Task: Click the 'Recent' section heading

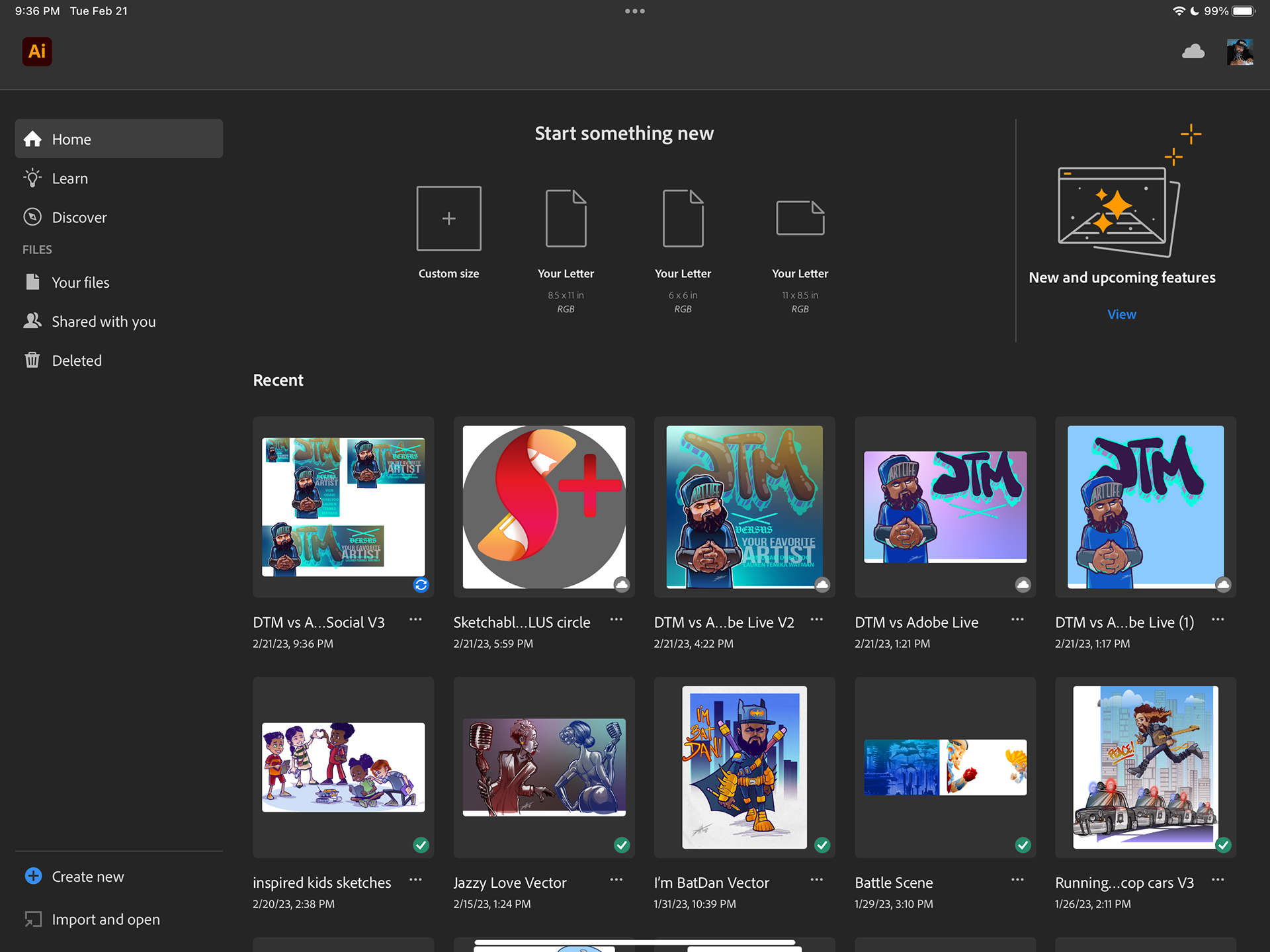Action: coord(278,380)
